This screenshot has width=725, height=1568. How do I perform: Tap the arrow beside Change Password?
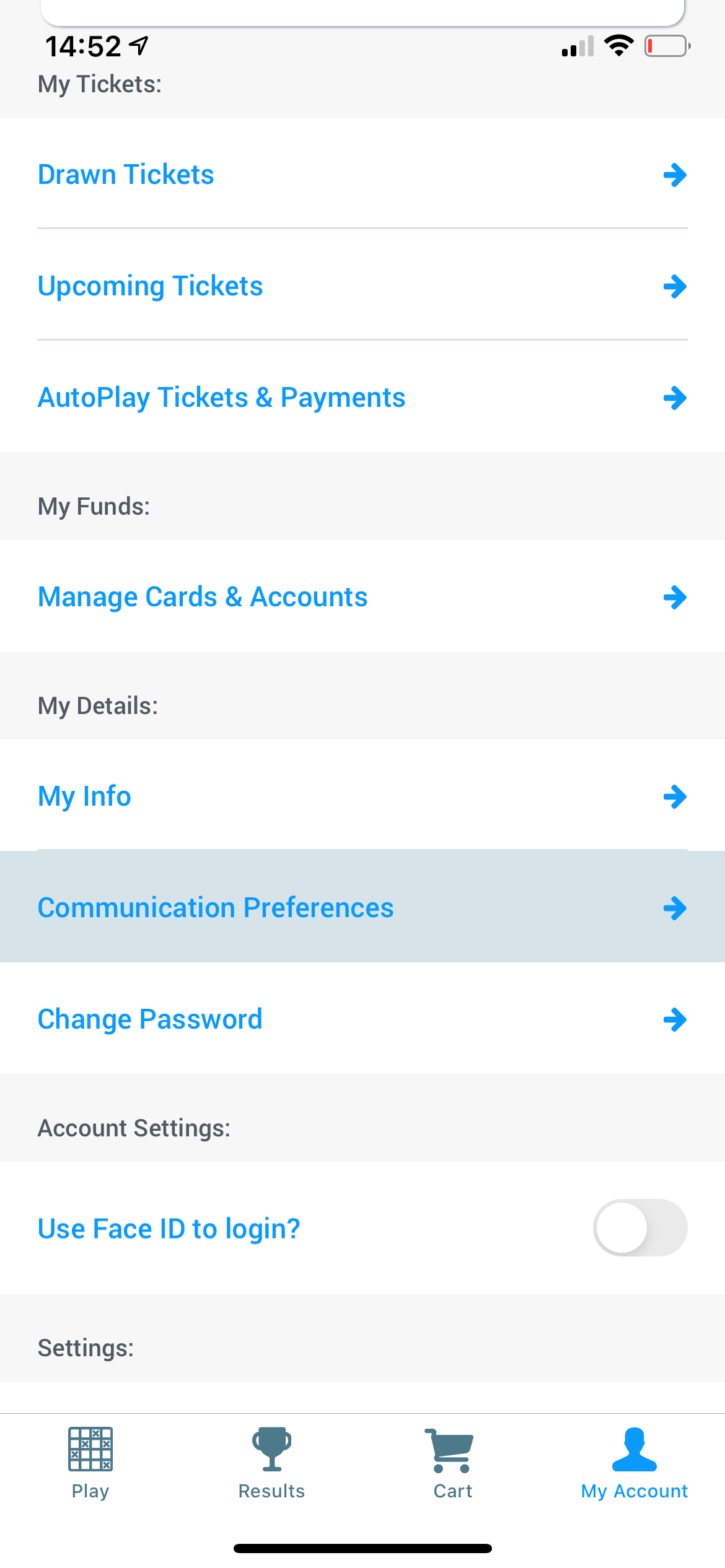click(x=675, y=1020)
